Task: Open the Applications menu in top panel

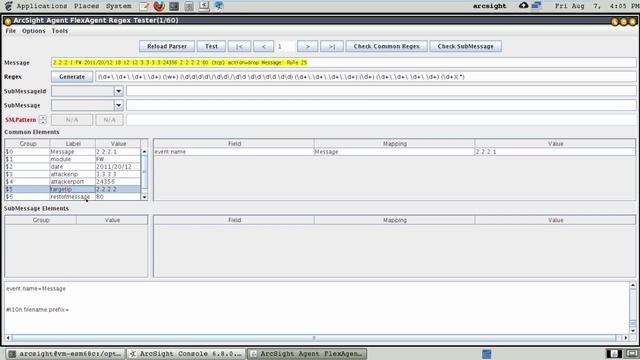Action: (42, 6)
